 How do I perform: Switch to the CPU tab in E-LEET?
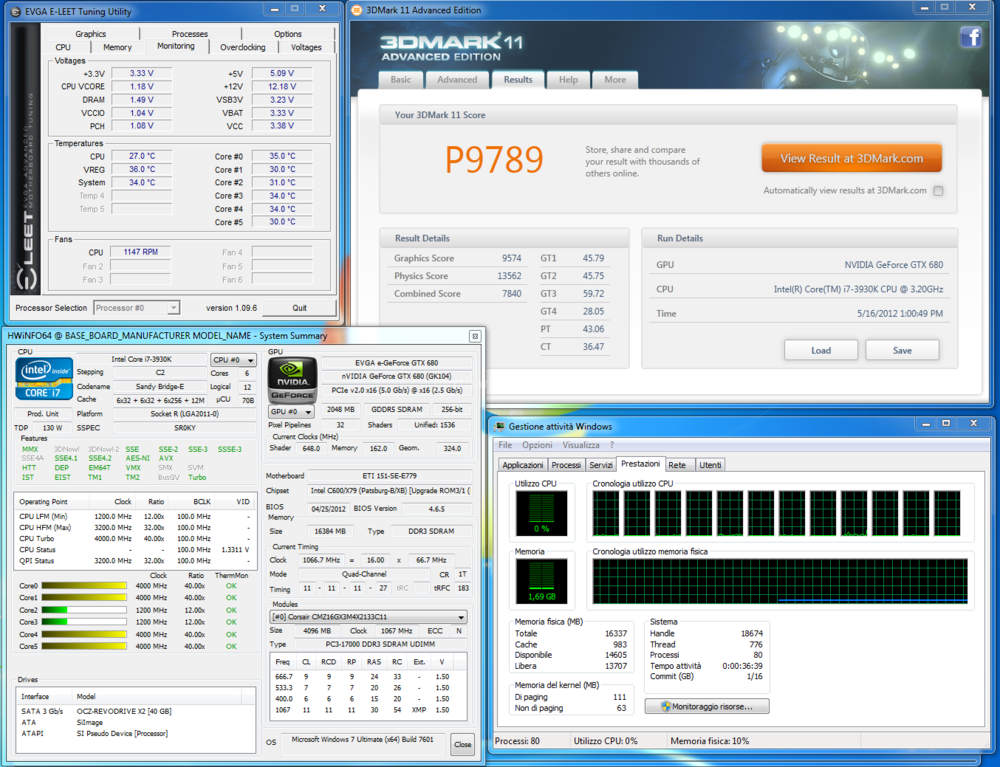[x=63, y=47]
